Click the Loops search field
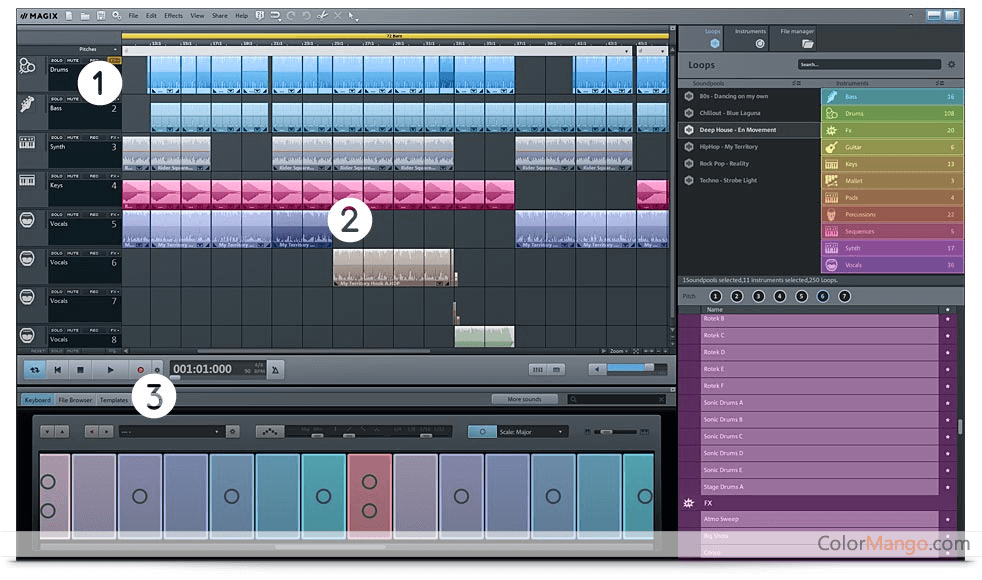 pyautogui.click(x=869, y=64)
